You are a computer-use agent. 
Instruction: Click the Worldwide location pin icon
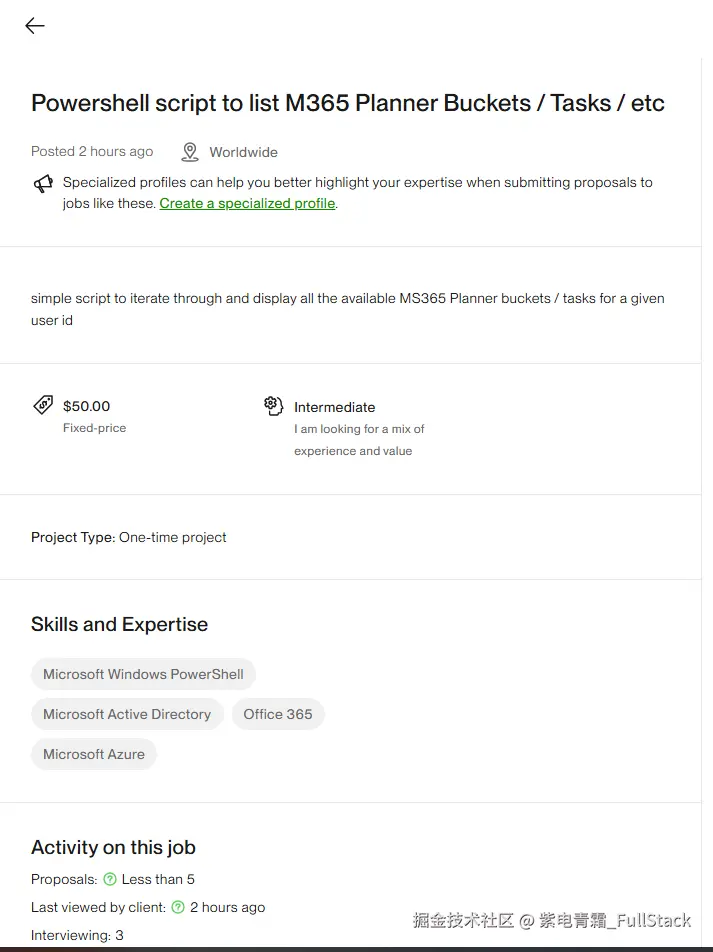(190, 152)
